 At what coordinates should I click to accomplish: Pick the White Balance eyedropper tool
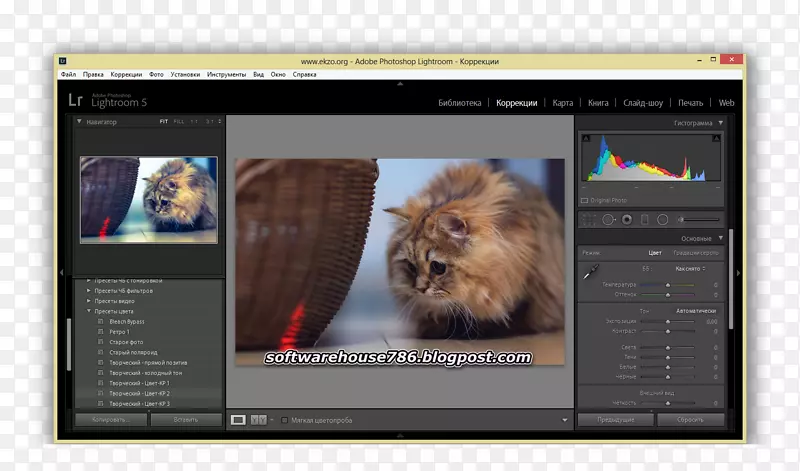point(591,272)
